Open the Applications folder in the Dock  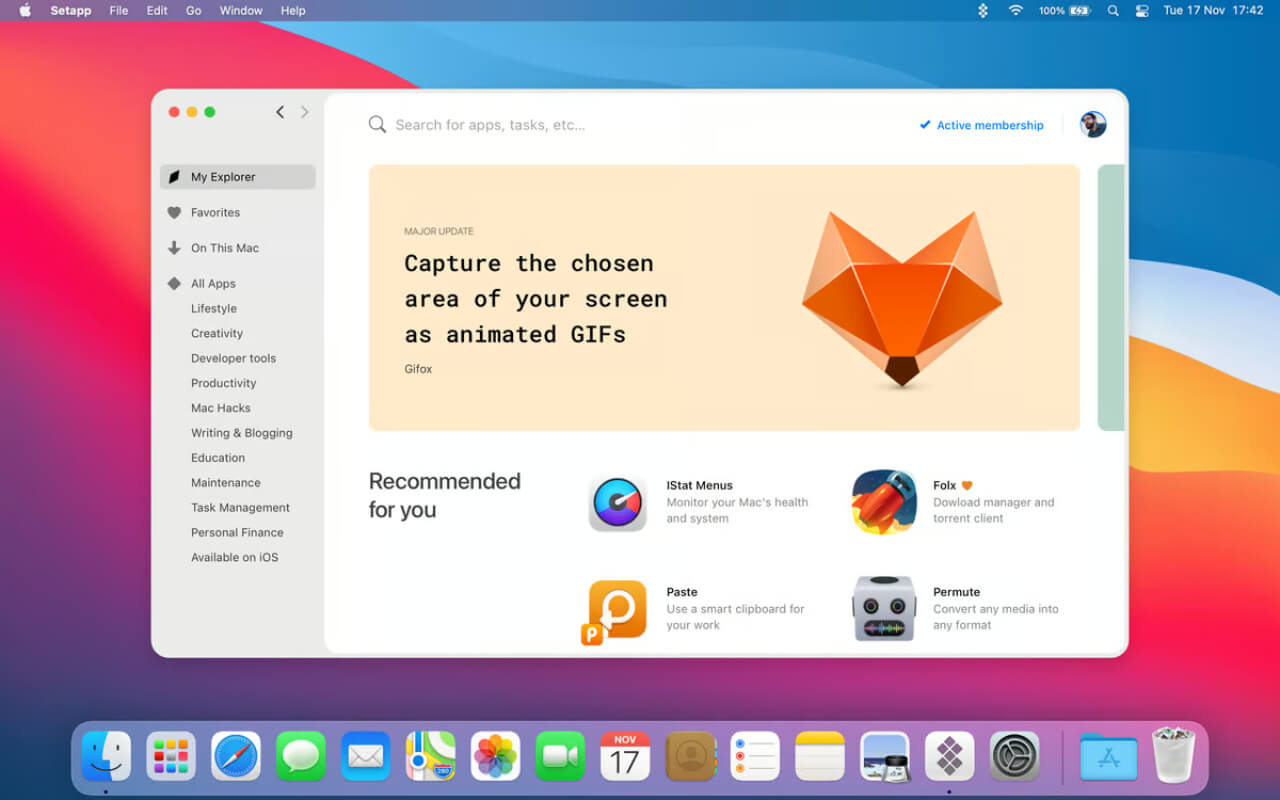click(x=1108, y=756)
